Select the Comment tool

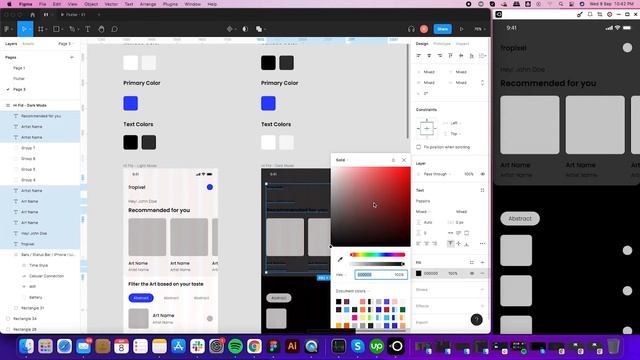pos(115,29)
